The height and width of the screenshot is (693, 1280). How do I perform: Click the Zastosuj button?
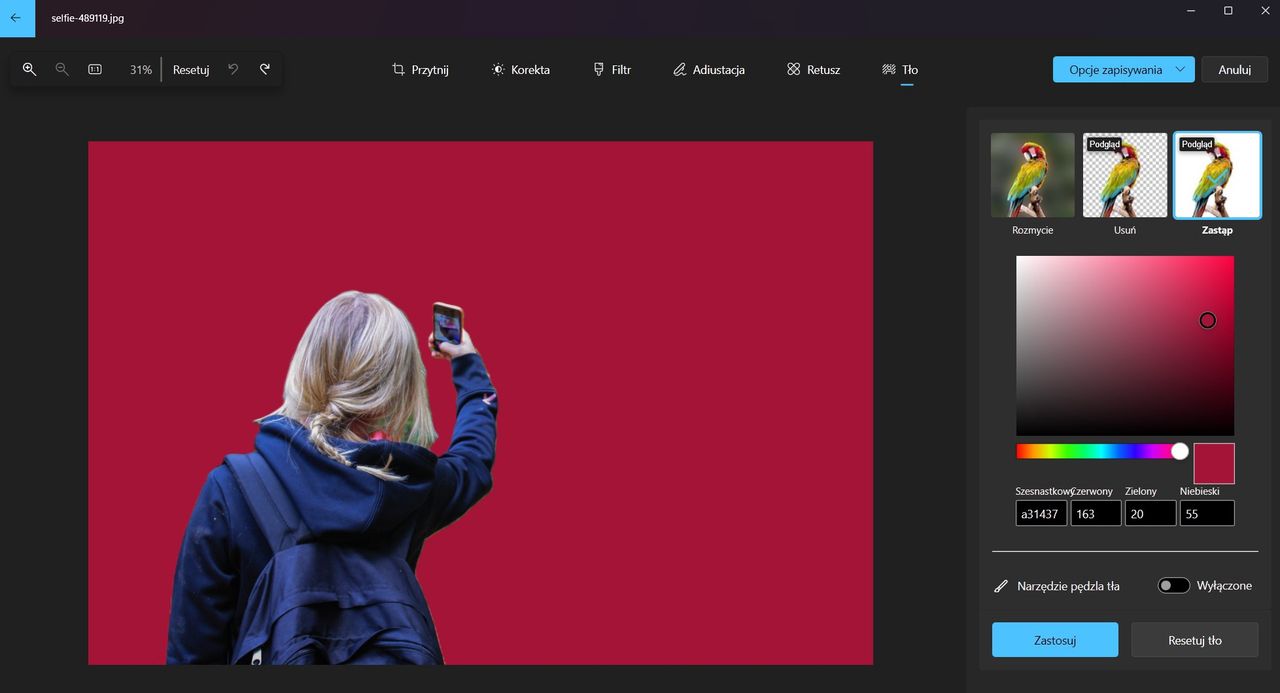(1055, 640)
